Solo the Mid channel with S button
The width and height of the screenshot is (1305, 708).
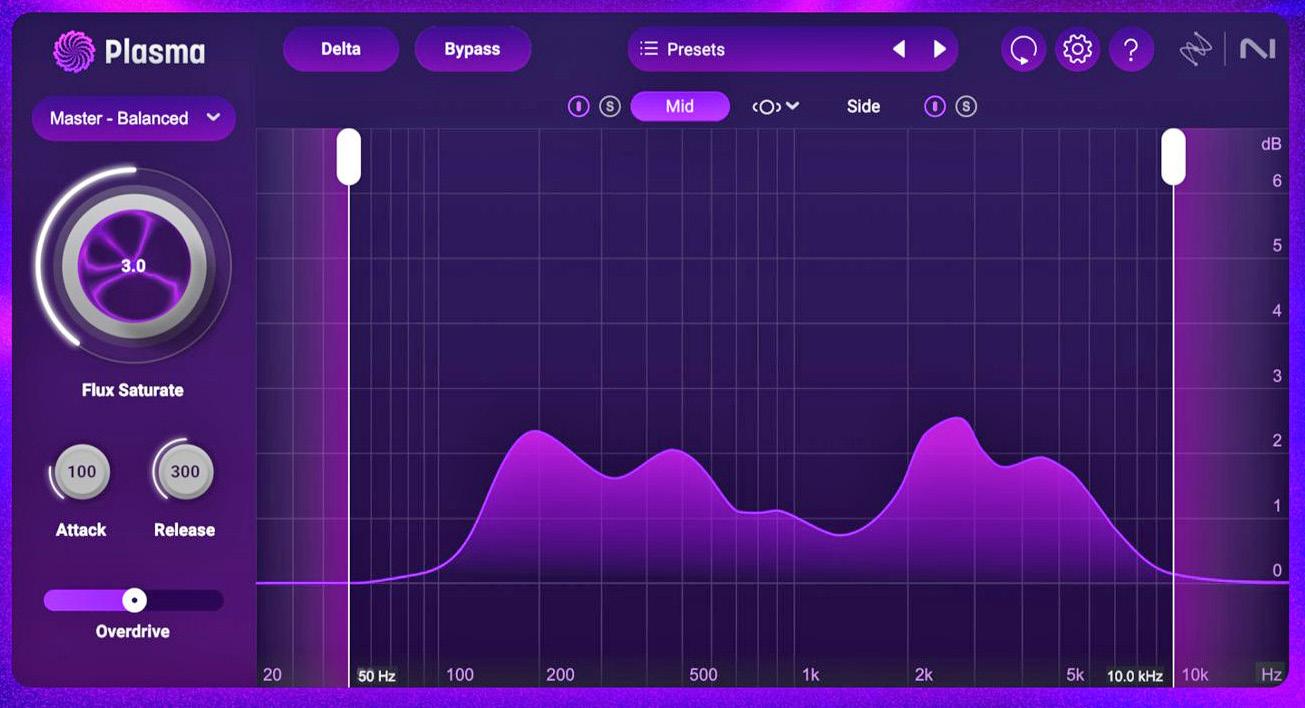click(610, 106)
